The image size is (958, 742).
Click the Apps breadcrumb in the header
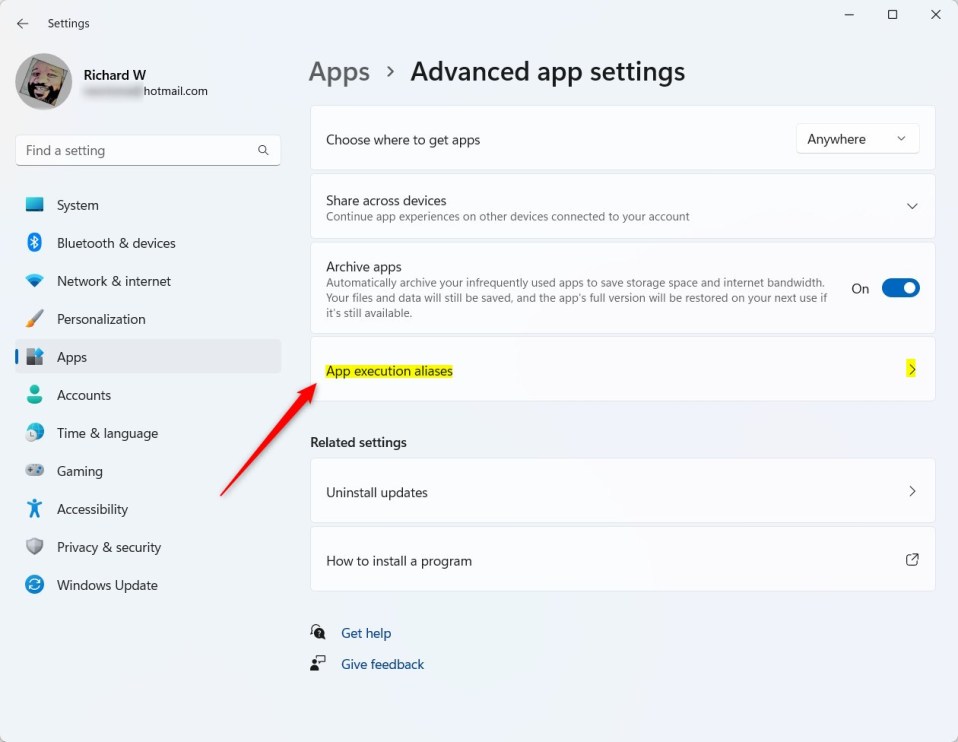(x=339, y=72)
